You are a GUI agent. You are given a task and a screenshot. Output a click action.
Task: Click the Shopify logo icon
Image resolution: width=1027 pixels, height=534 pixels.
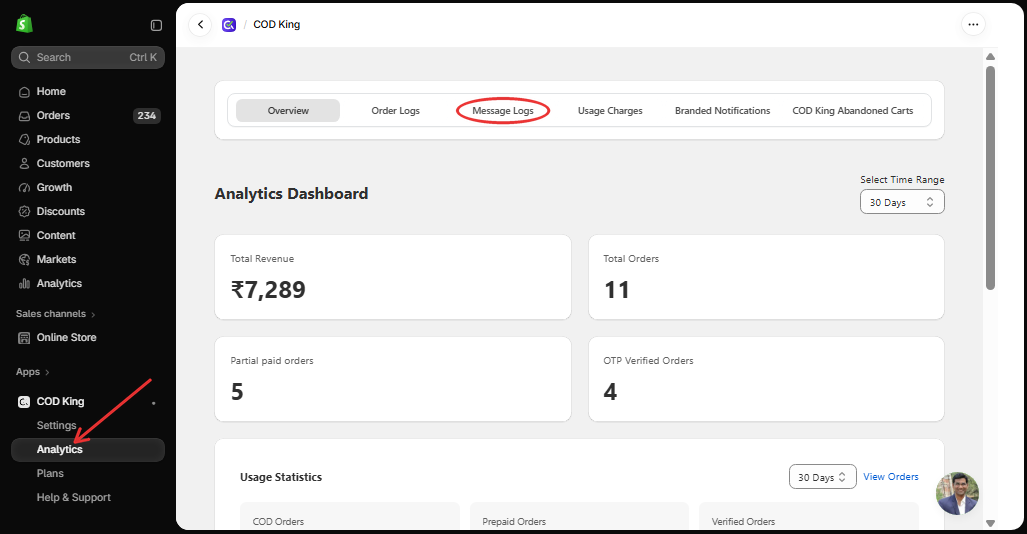tap(24, 24)
